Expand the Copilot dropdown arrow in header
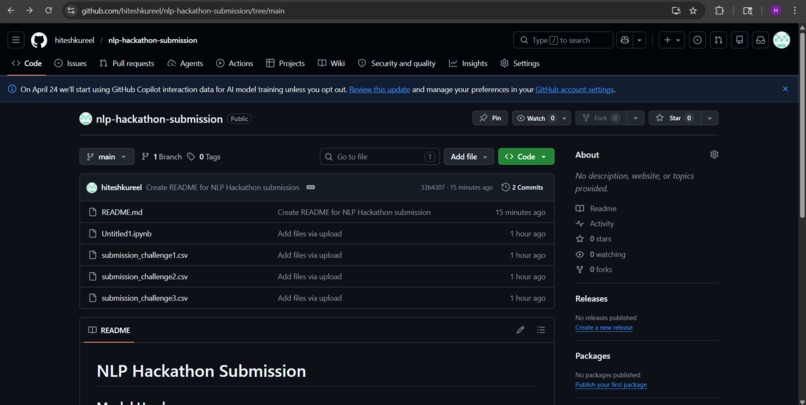 (x=639, y=40)
